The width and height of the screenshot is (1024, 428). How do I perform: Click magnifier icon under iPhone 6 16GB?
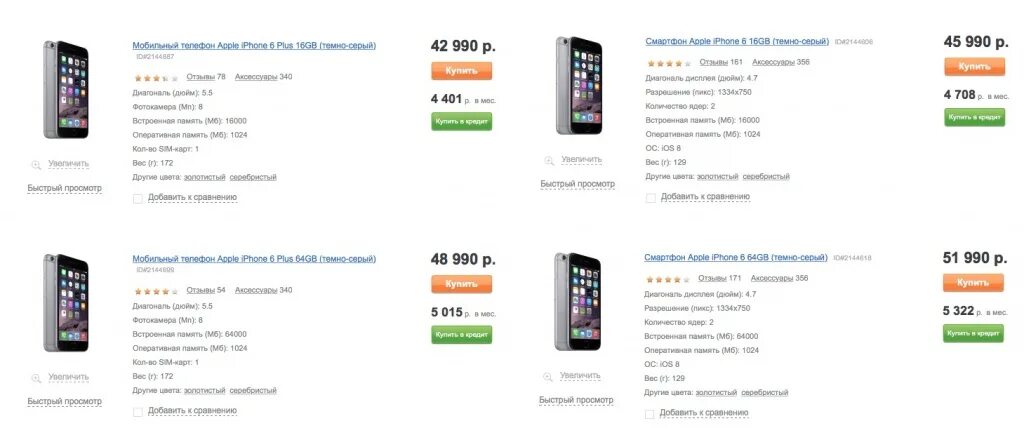click(549, 160)
